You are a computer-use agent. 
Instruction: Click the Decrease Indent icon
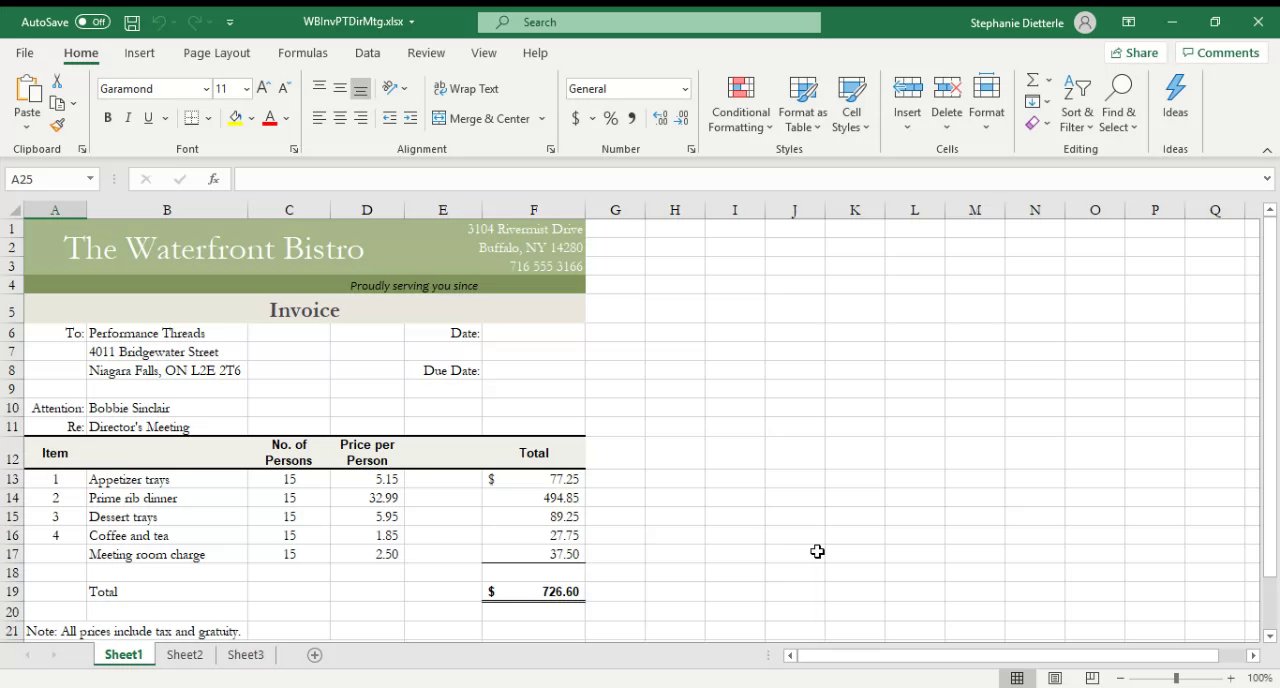389,118
